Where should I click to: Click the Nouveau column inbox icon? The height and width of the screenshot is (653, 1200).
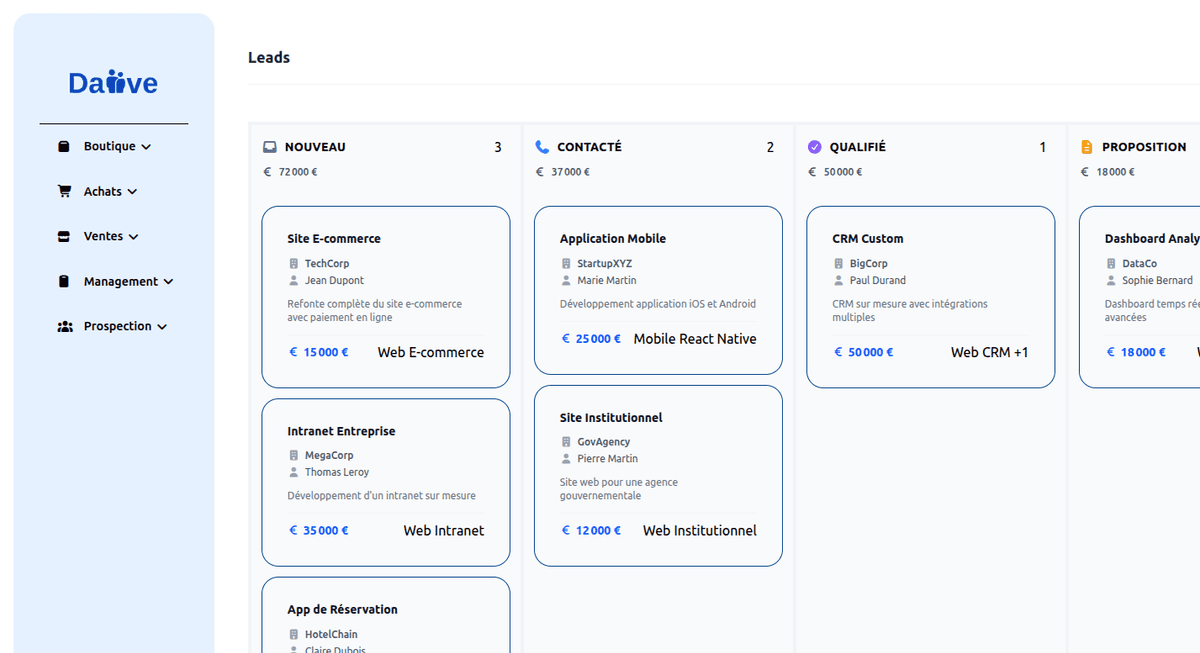(x=270, y=147)
